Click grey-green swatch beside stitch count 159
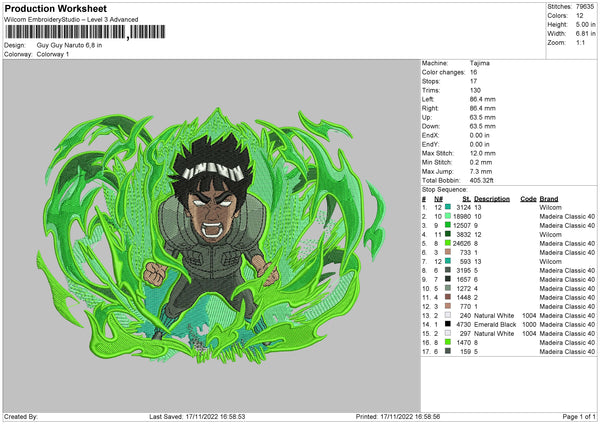The width and height of the screenshot is (600, 424). [448, 351]
